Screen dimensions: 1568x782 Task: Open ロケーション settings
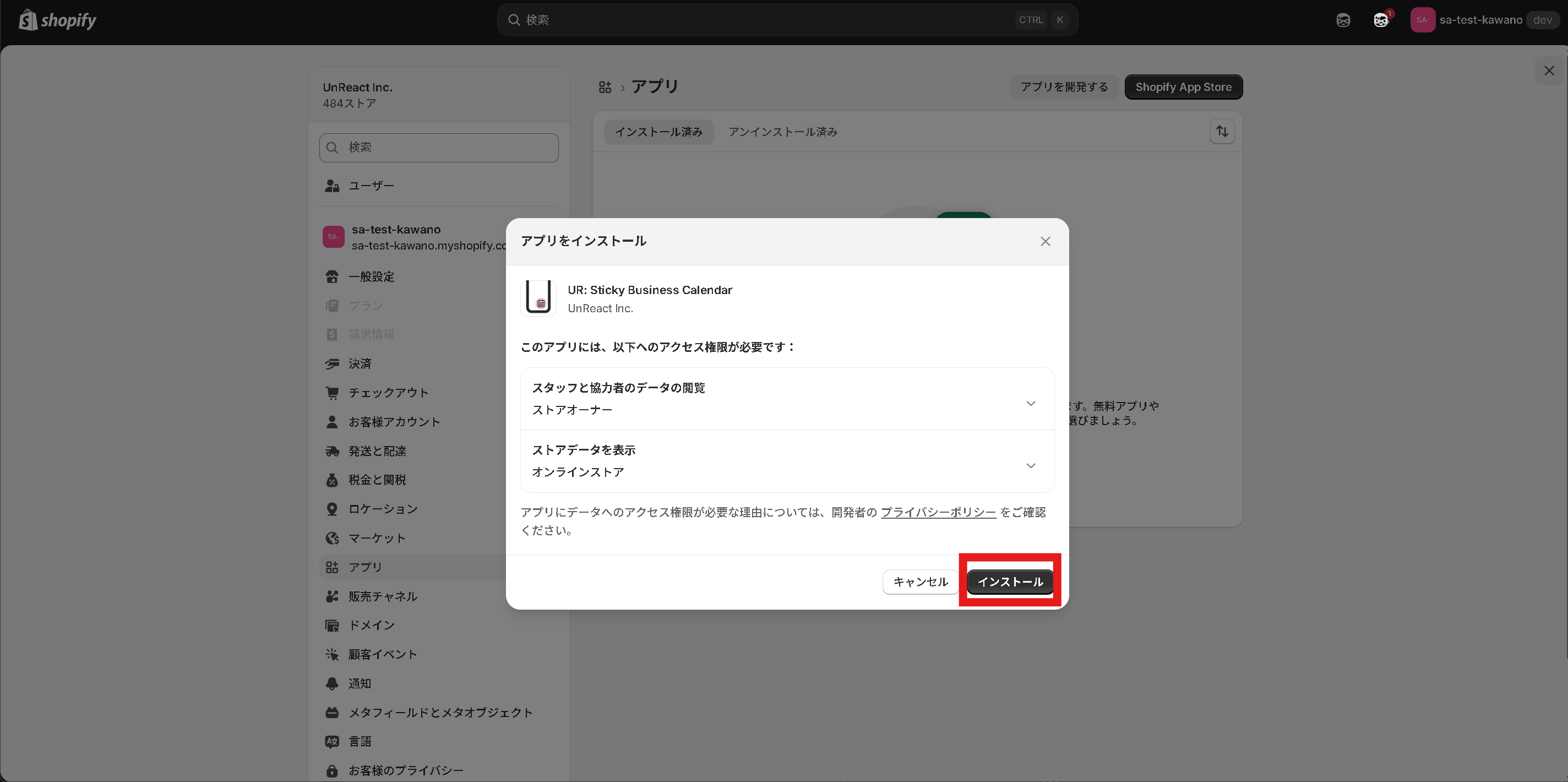click(x=413, y=509)
